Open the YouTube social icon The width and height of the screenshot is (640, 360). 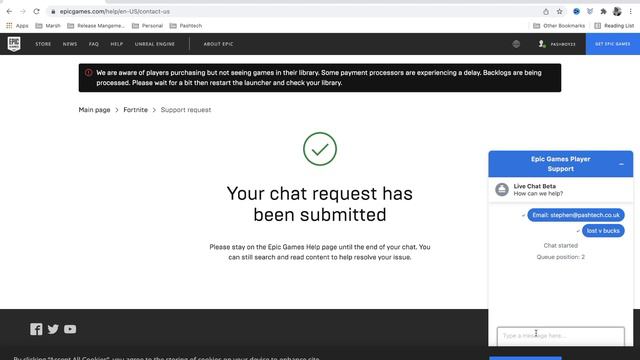click(x=70, y=329)
